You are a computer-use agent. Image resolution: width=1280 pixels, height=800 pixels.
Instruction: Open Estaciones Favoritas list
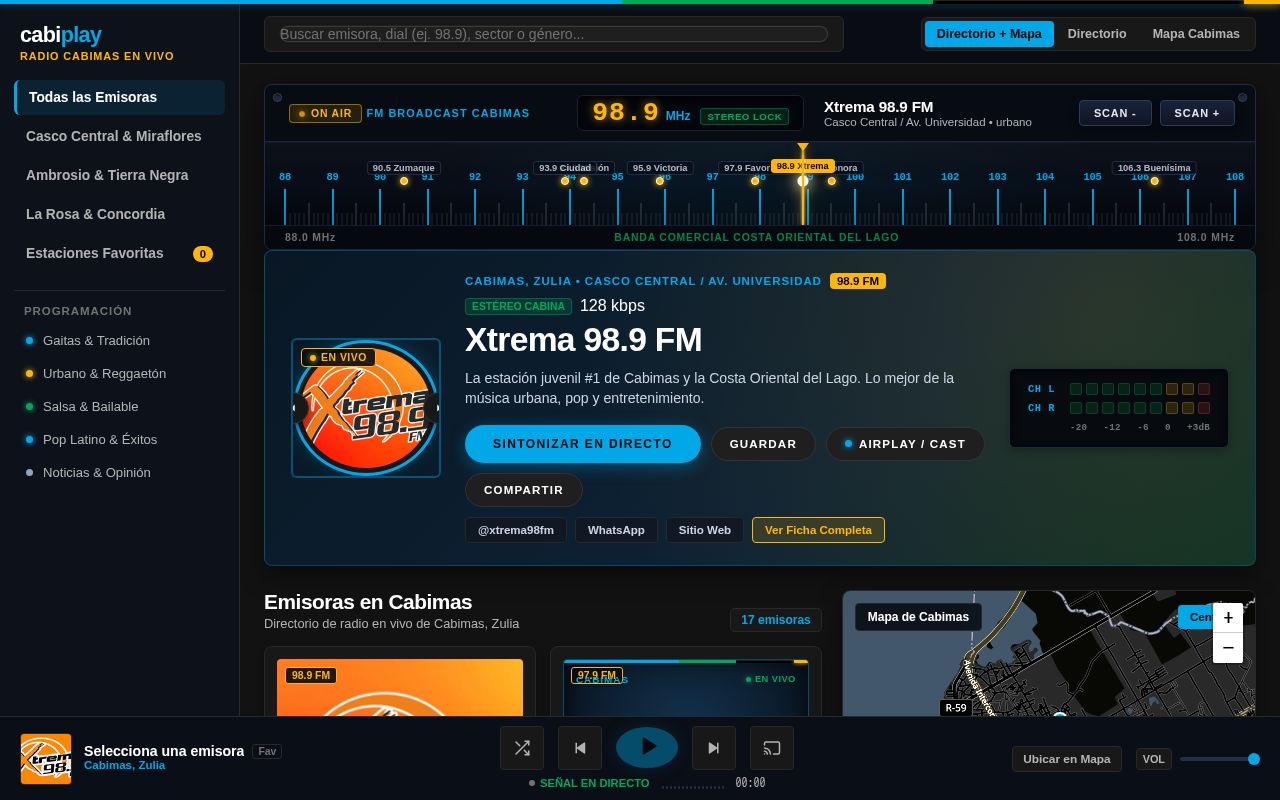pos(120,253)
